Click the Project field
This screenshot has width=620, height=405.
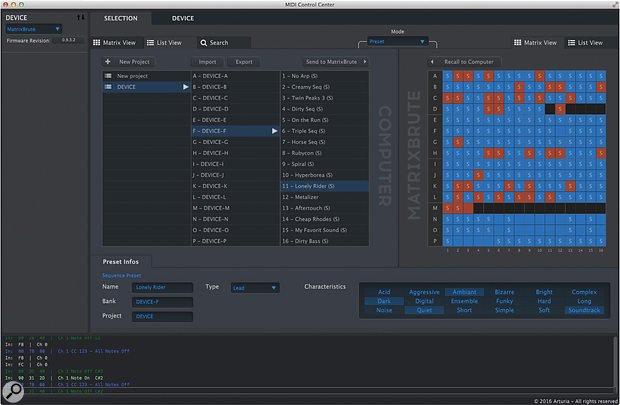click(x=163, y=316)
